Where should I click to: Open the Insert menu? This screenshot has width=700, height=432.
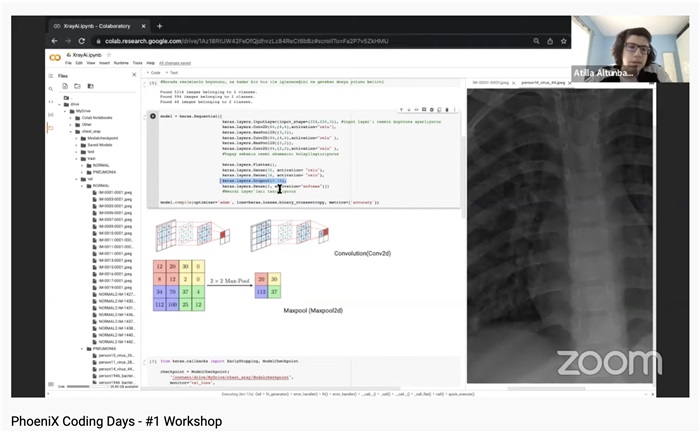[104, 63]
